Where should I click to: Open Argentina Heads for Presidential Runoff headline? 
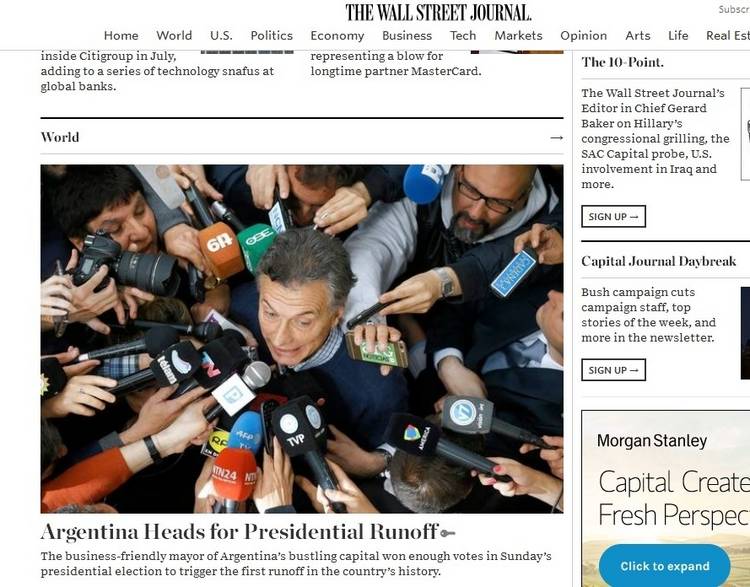point(240,532)
